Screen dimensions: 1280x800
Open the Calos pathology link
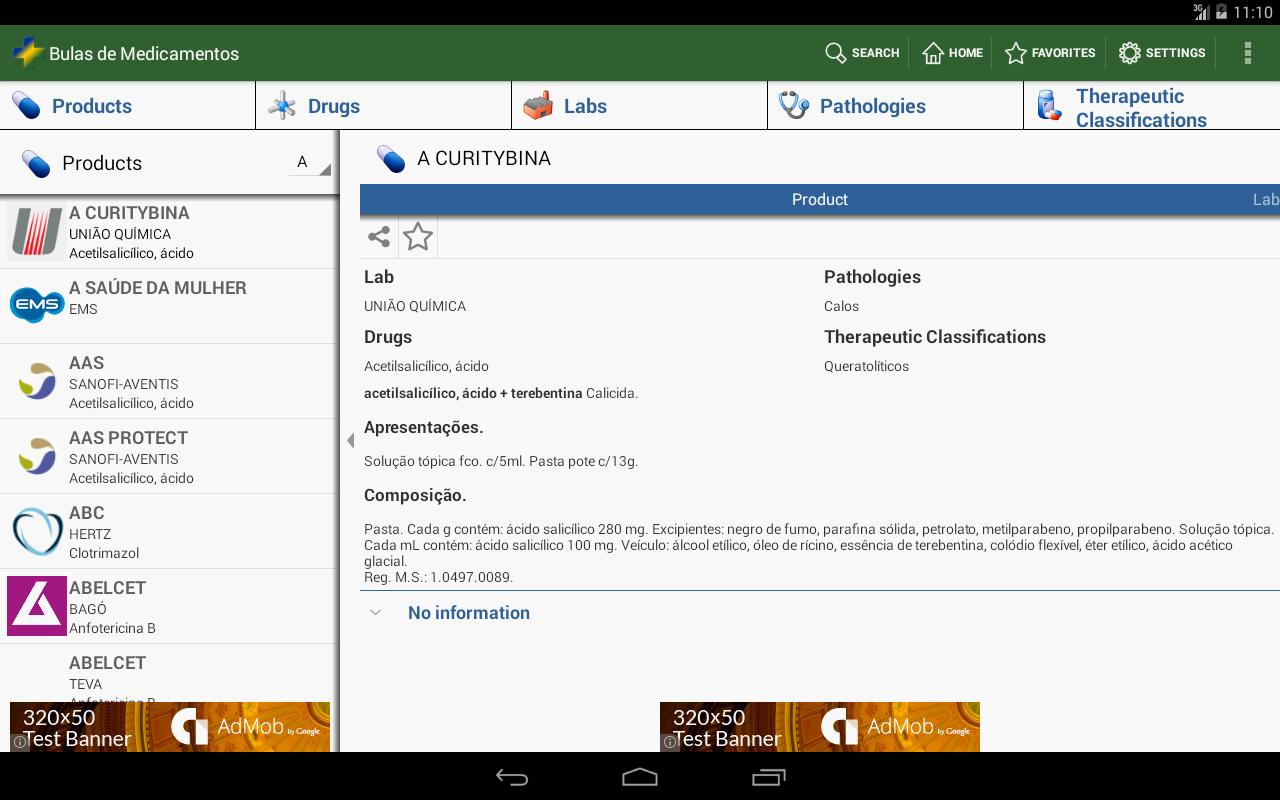click(x=841, y=306)
